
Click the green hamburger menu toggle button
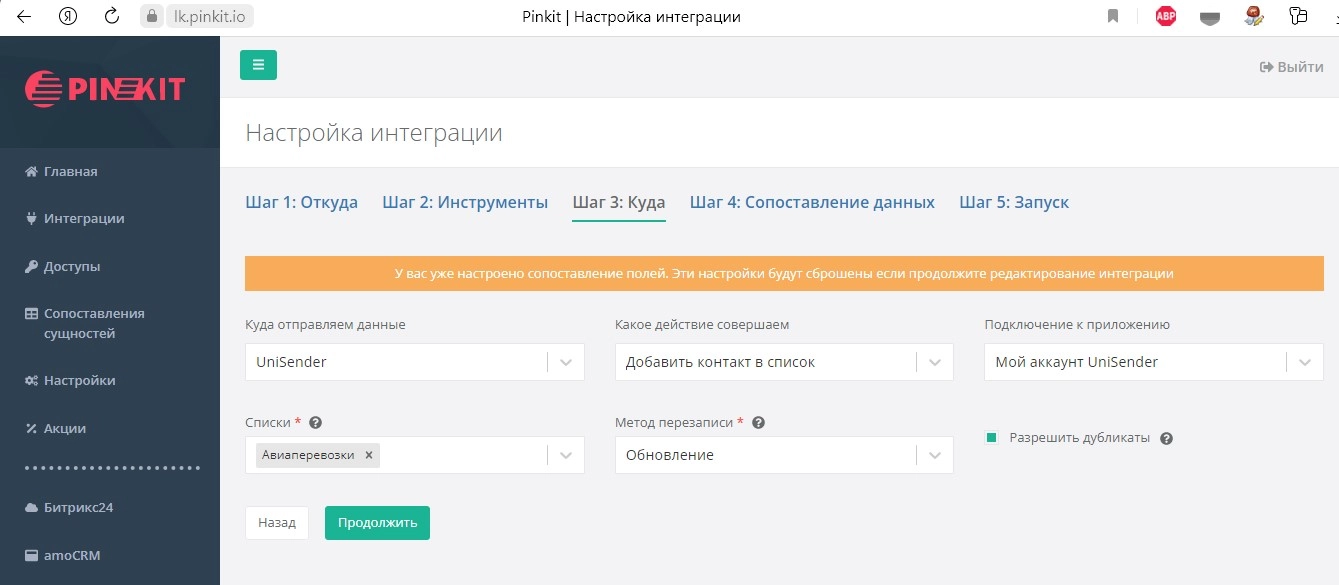(x=258, y=65)
